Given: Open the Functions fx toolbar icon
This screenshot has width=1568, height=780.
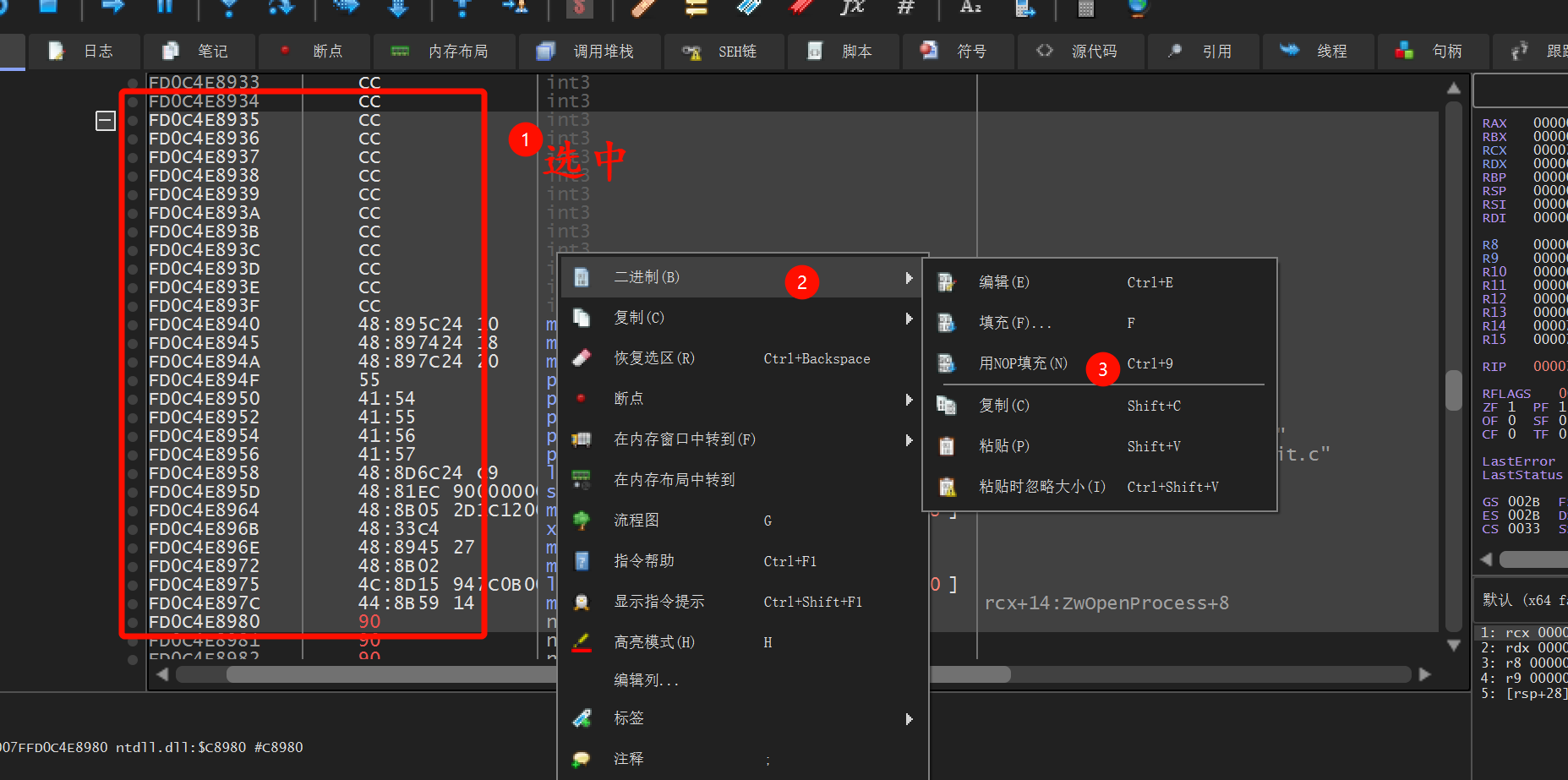Looking at the screenshot, I should point(852,7).
